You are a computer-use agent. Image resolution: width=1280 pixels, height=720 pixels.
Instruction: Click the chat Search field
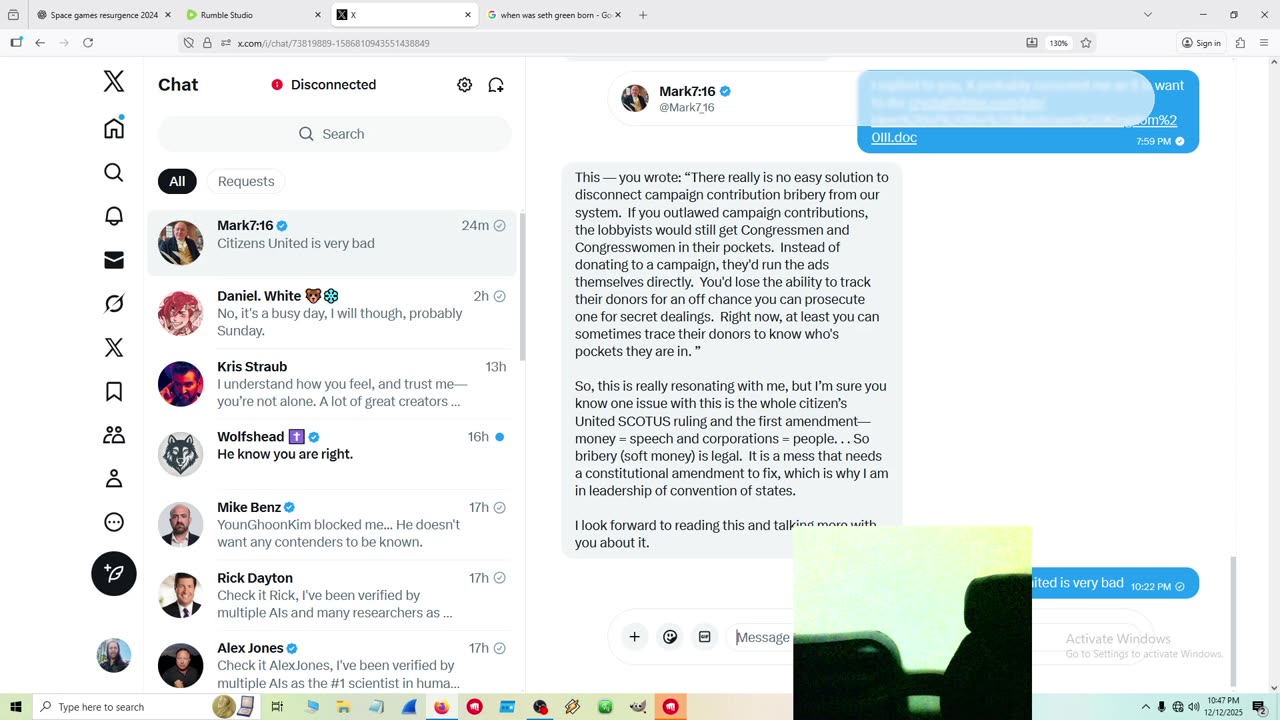pyautogui.click(x=334, y=134)
